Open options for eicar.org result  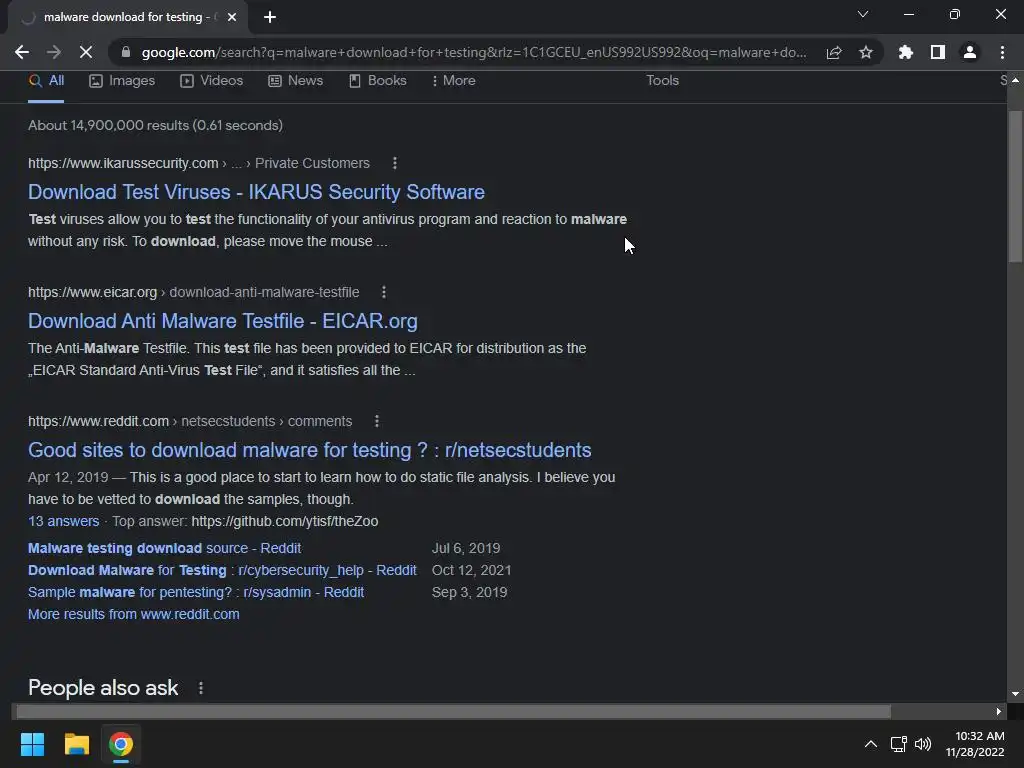coord(384,292)
